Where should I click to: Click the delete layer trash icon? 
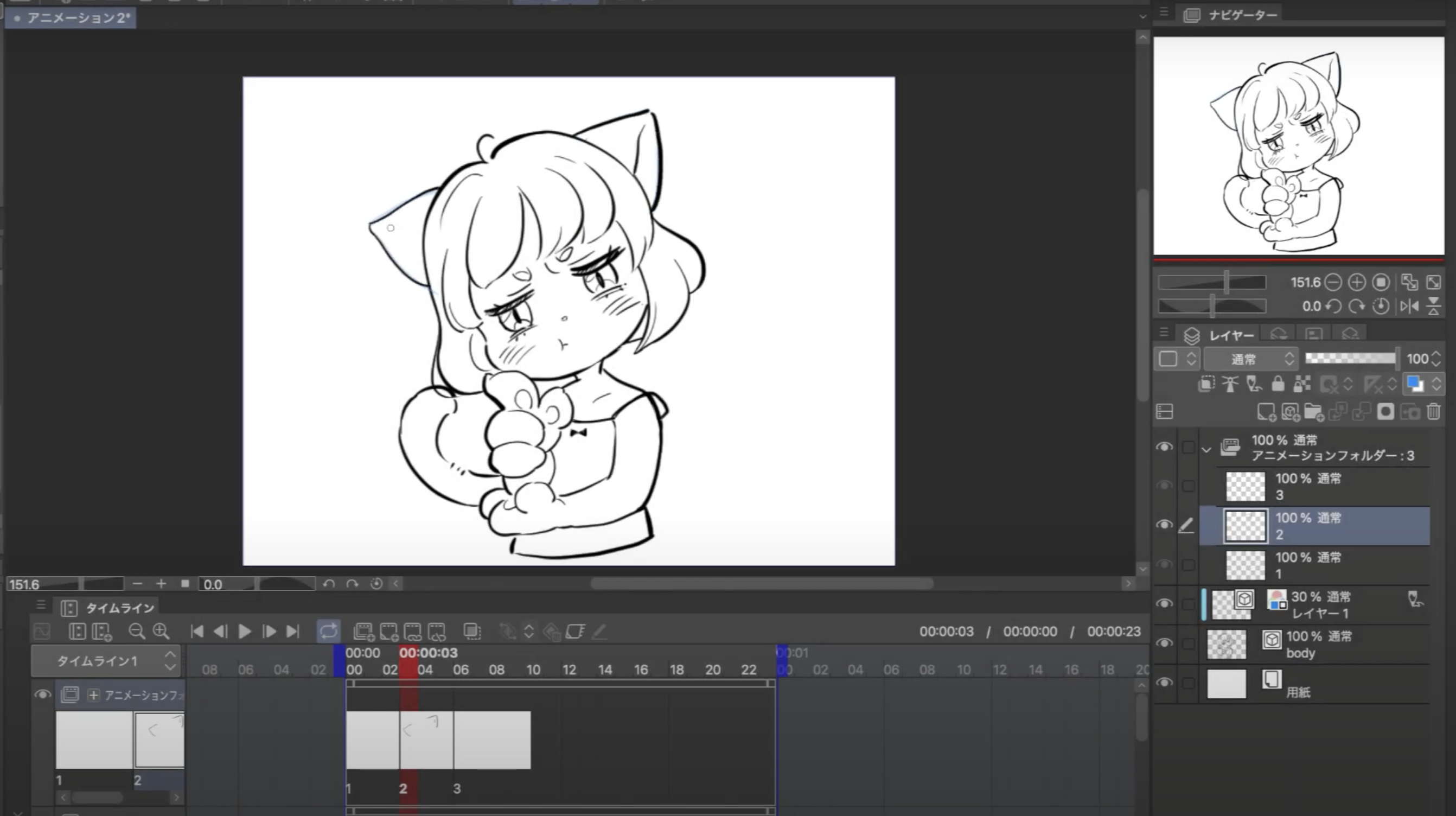click(x=1433, y=412)
